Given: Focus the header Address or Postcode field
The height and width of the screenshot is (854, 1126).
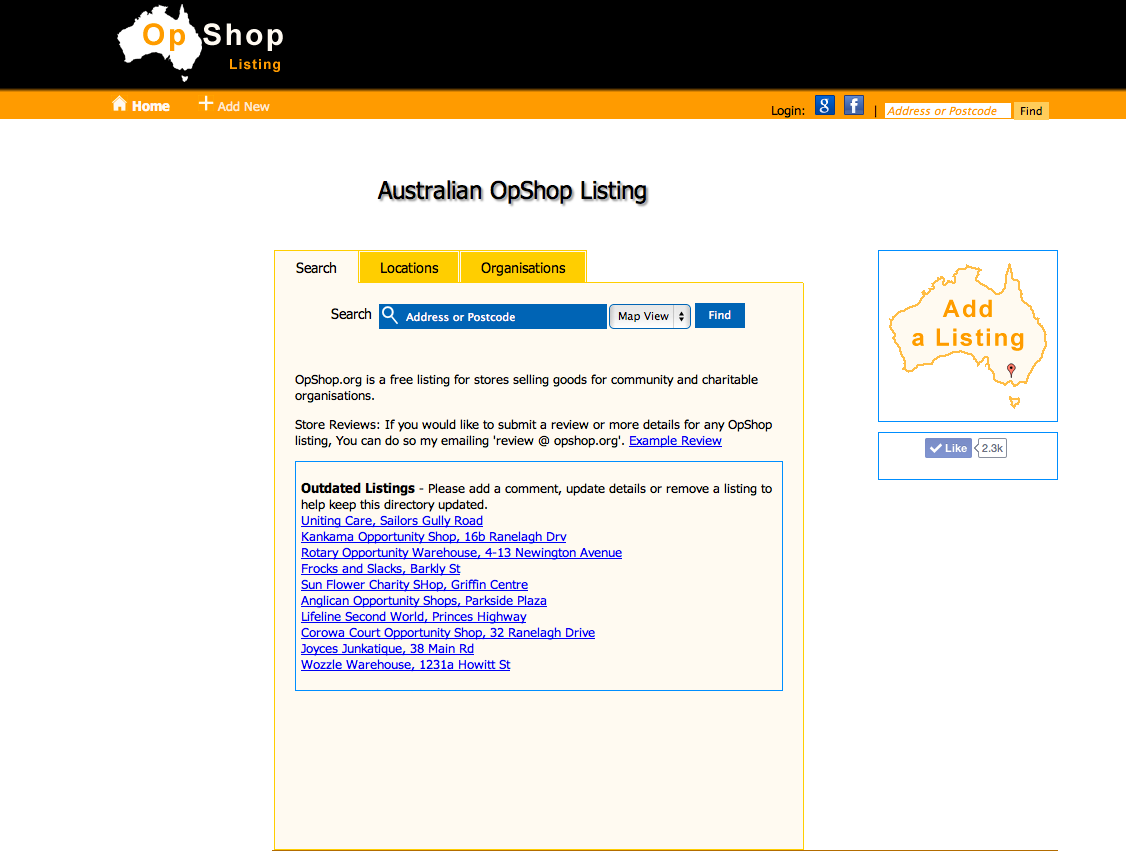Looking at the screenshot, I should tap(947, 111).
